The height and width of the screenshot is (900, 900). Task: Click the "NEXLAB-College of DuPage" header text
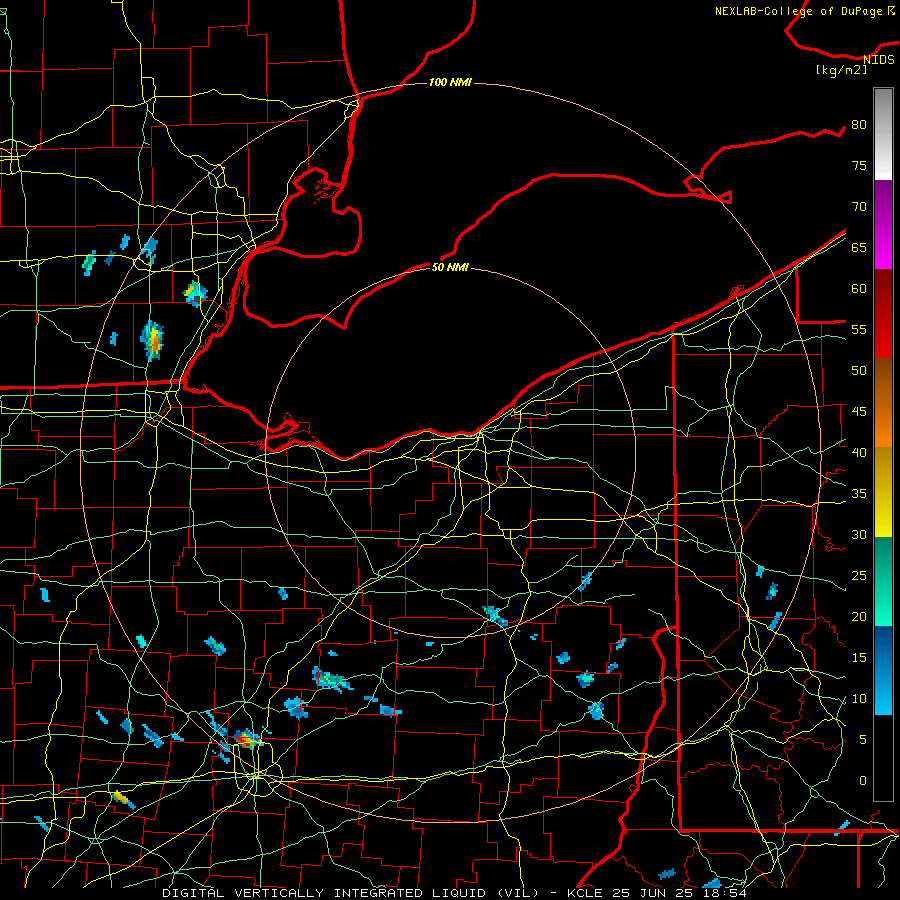(798, 11)
